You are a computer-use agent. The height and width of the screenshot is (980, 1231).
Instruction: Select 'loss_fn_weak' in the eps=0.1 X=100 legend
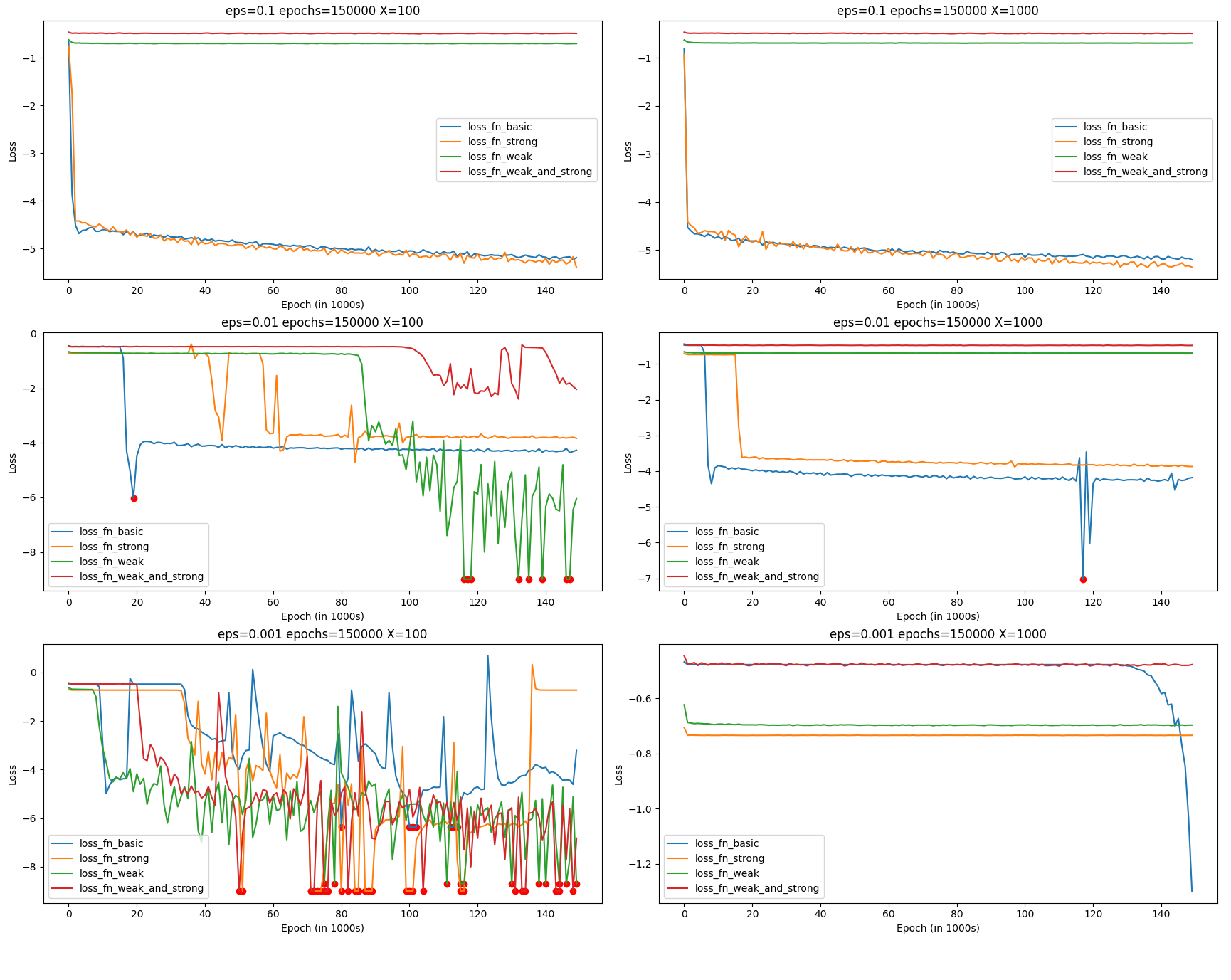(x=500, y=157)
